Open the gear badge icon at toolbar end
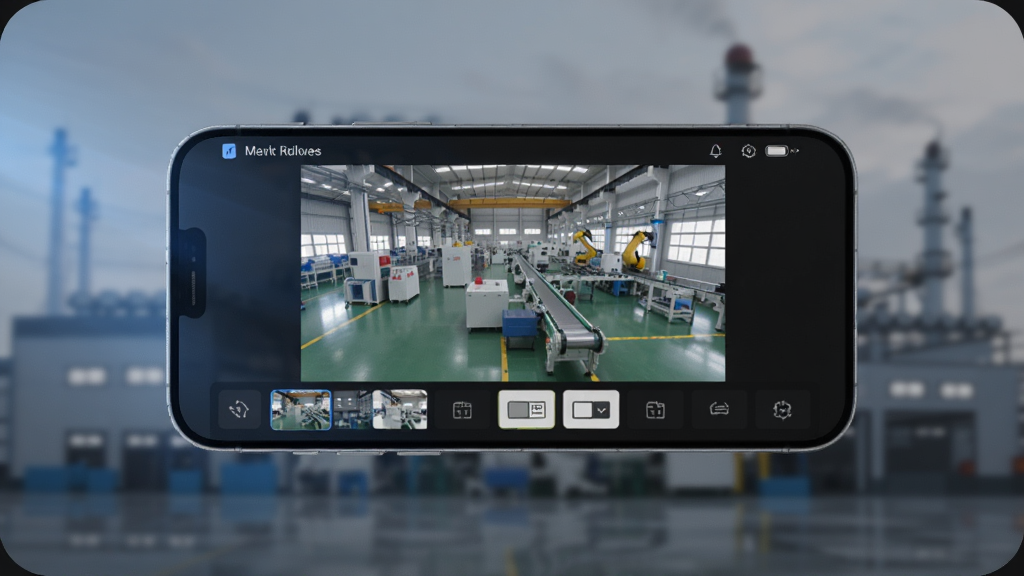1024x576 pixels. pos(782,409)
